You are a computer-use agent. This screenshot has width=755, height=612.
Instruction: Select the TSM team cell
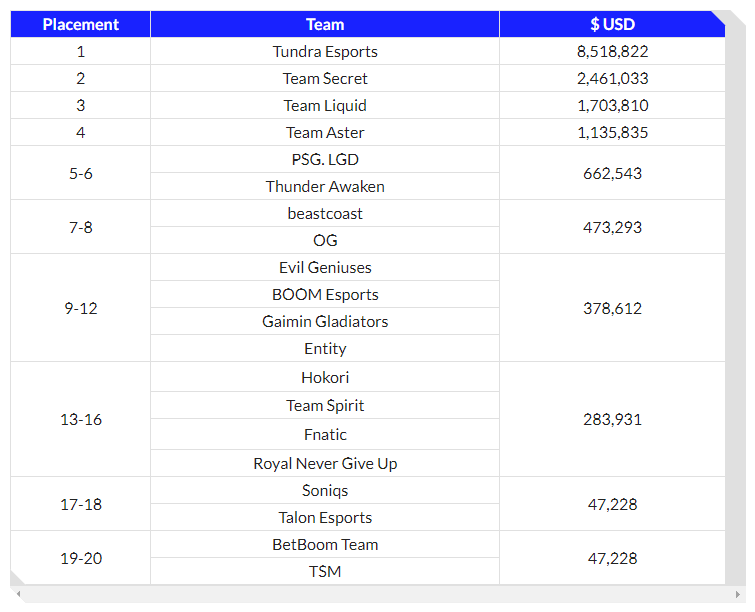pos(325,571)
